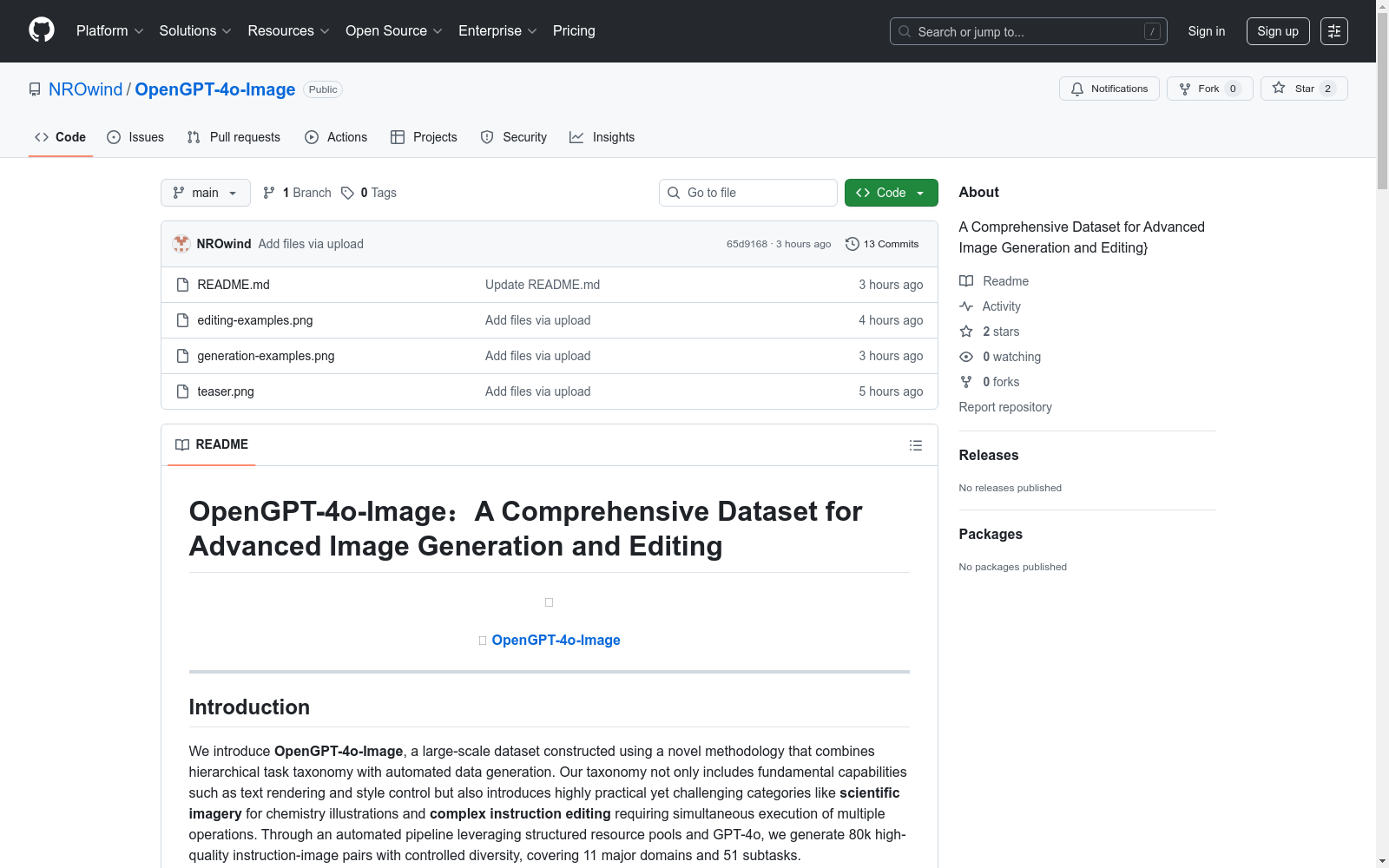Screen dimensions: 1389x868
Task: Open the Insights tab
Action: 602,137
